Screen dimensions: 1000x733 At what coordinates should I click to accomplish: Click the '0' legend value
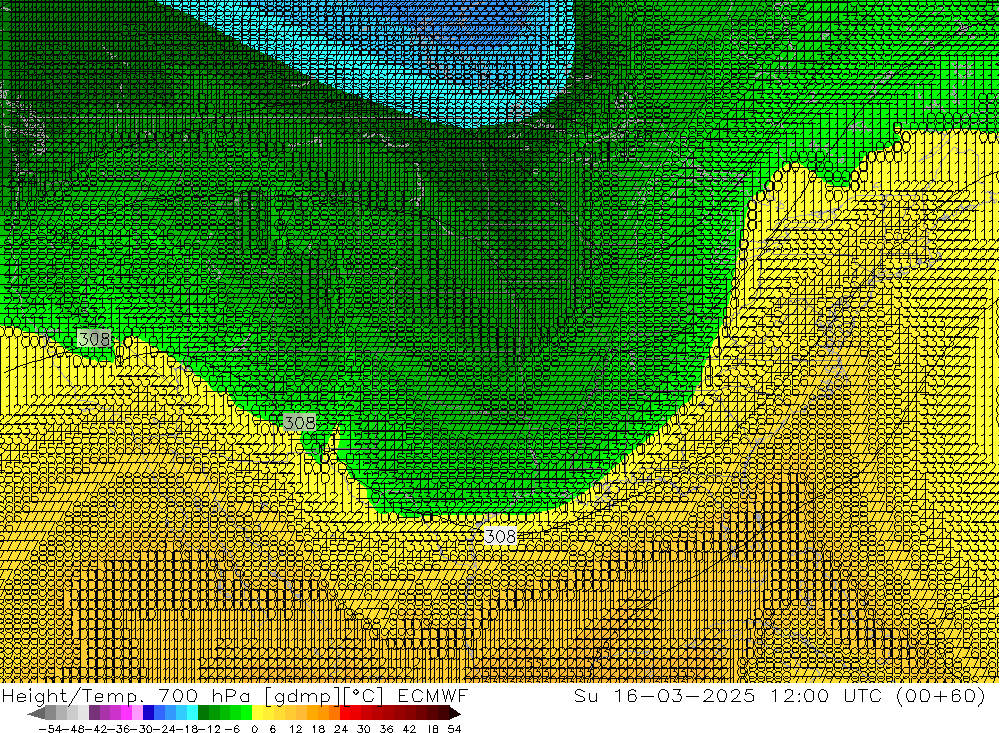click(254, 729)
